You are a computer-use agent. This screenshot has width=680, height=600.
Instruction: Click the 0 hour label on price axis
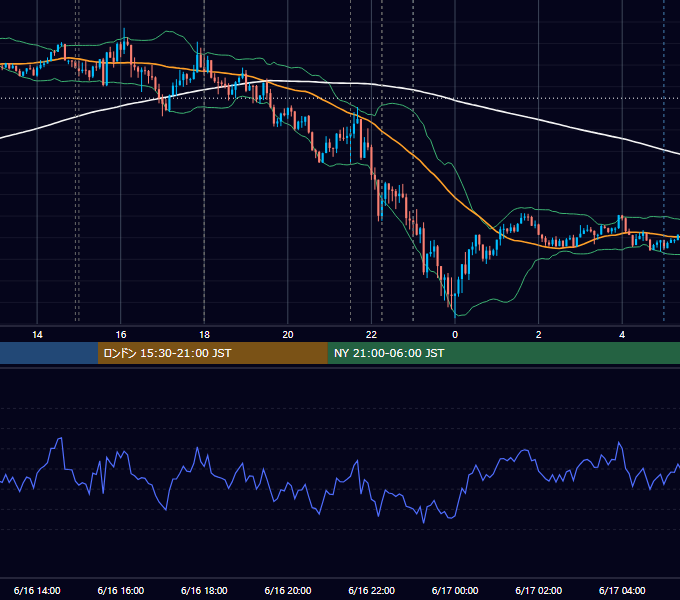tap(455, 335)
